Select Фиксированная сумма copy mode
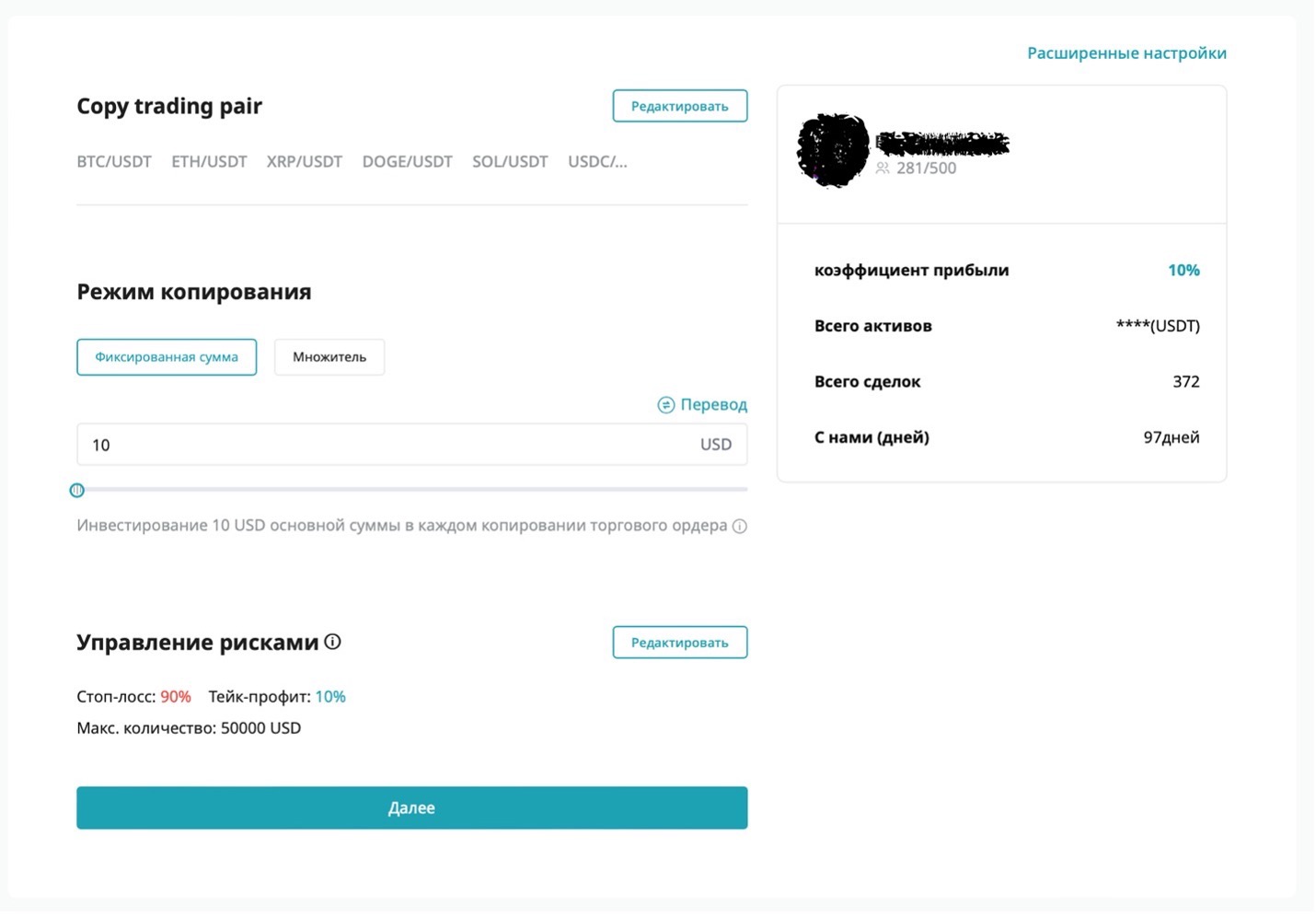The width and height of the screenshot is (1316, 917). tap(167, 357)
